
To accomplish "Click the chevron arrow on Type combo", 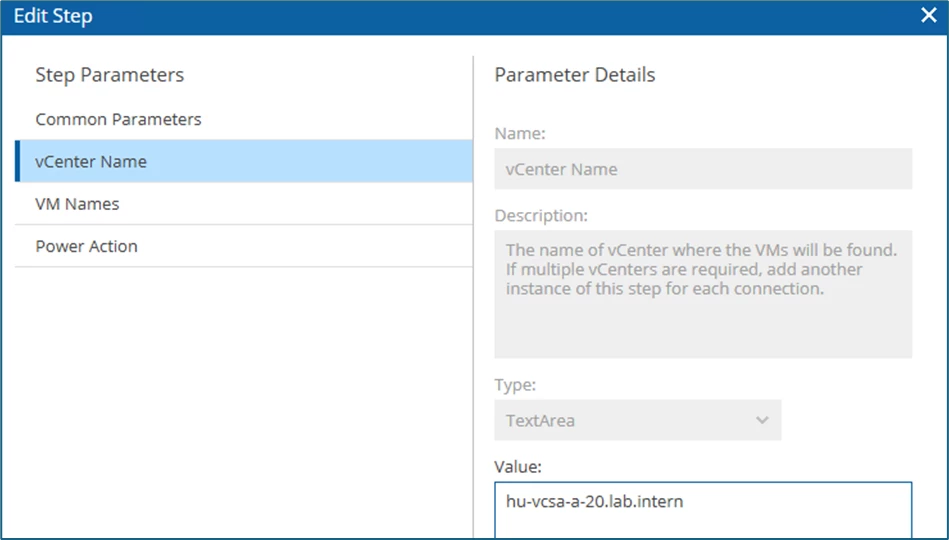I will pos(762,421).
